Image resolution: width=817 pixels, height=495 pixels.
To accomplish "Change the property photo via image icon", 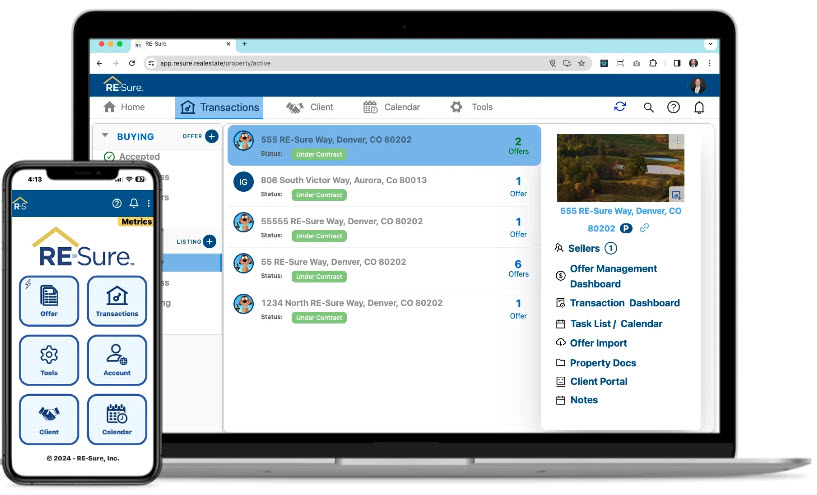I will tap(676, 194).
